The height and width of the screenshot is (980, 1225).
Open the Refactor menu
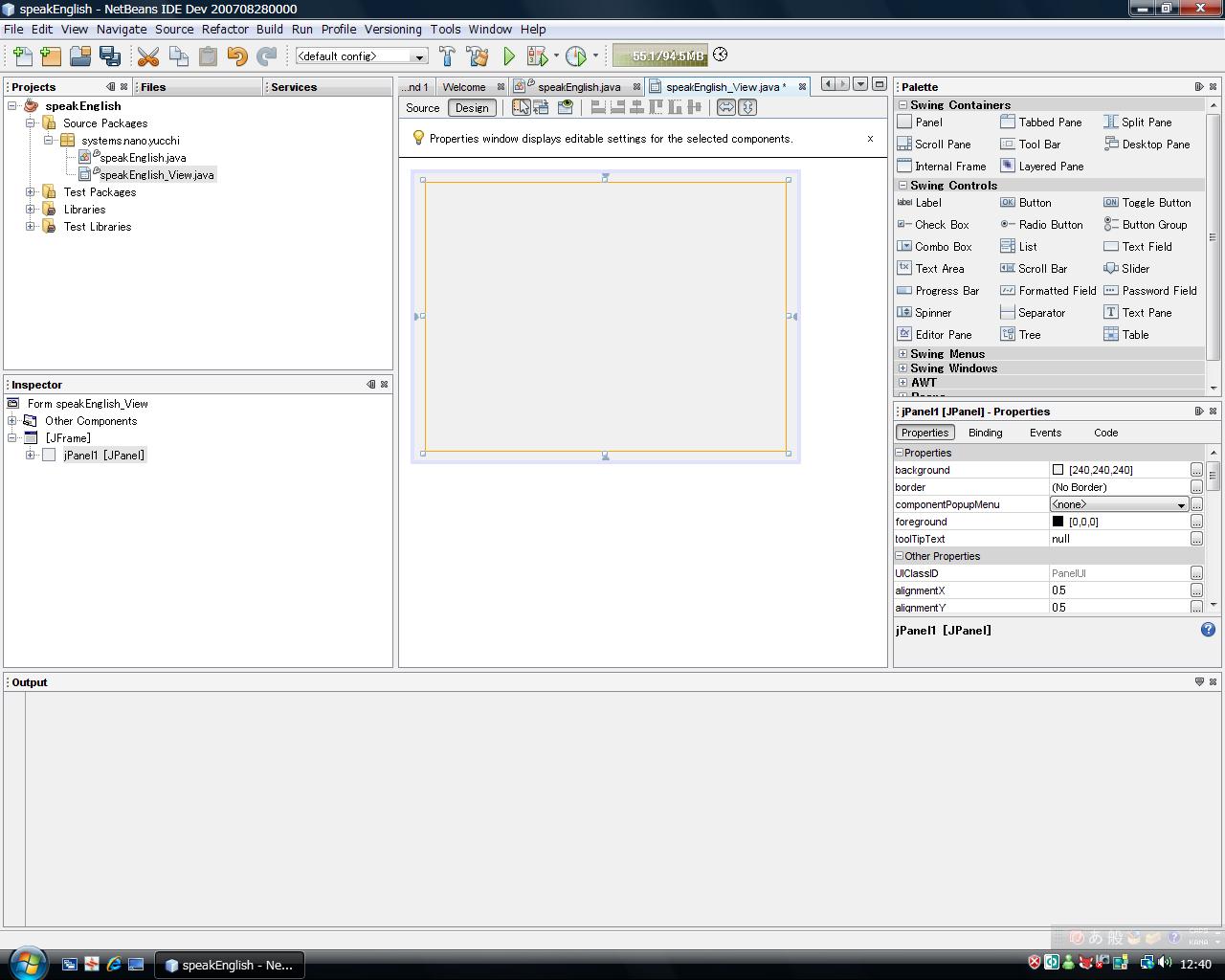(225, 30)
